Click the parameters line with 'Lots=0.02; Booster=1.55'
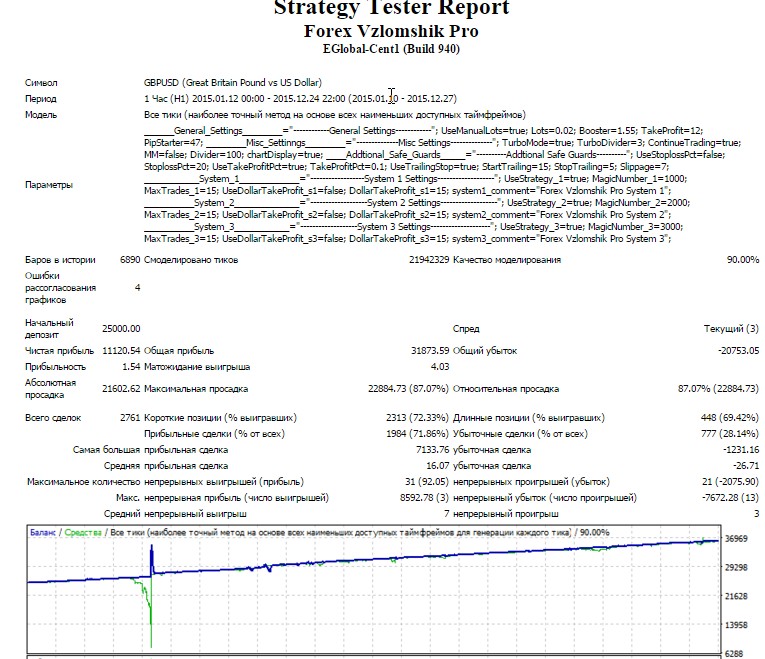Image resolution: width=765 pixels, height=659 pixels. [x=423, y=131]
